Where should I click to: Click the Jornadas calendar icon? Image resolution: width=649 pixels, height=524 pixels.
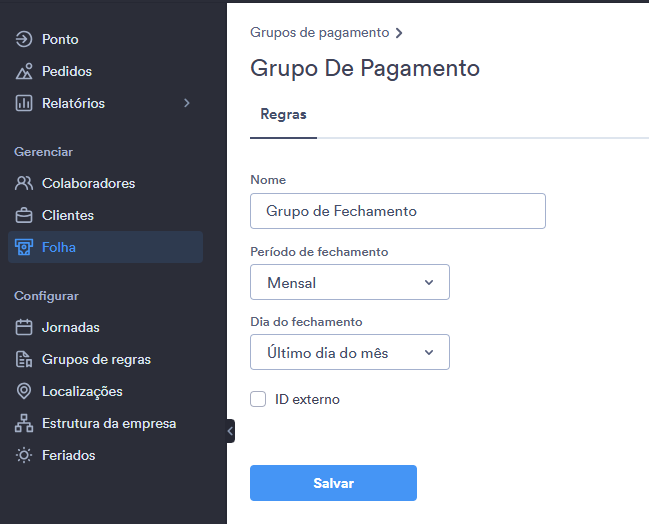[24, 327]
